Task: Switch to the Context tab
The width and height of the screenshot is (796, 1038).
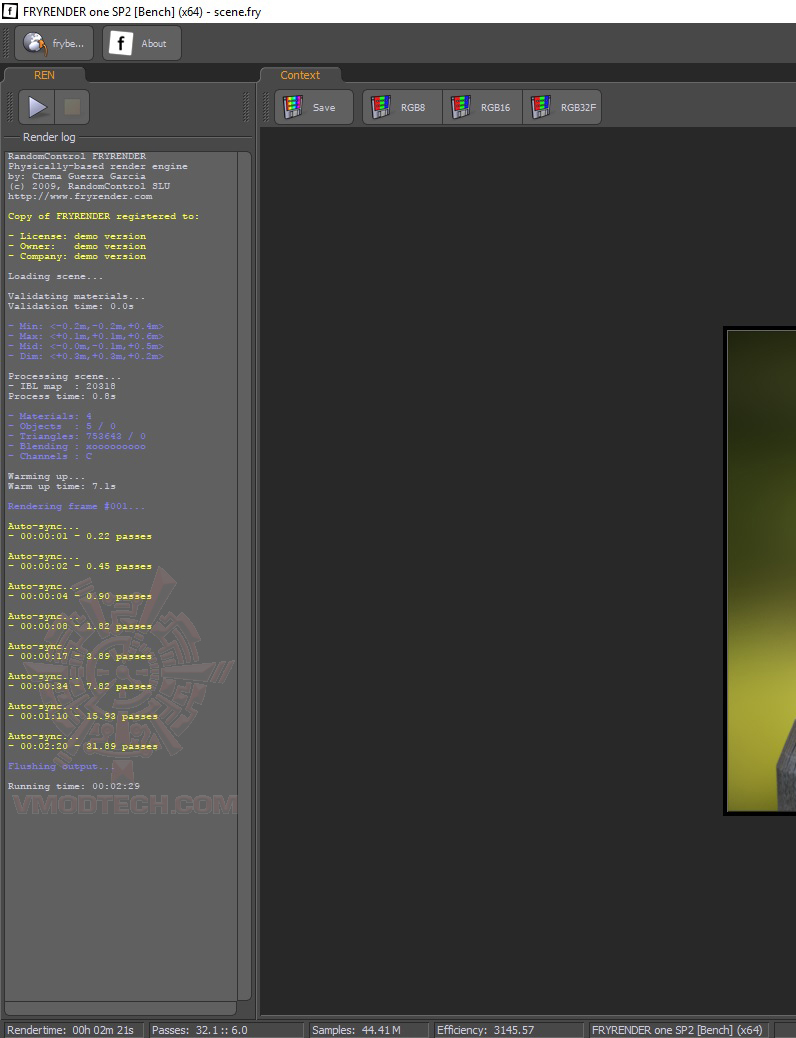Action: click(300, 75)
